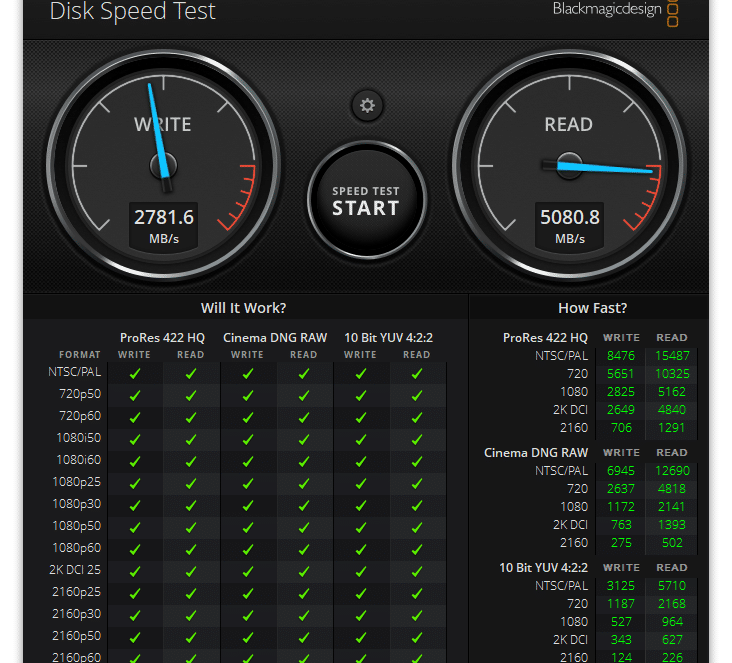Screen dimensions: 732x663
Task: Click 2160p25 10 Bit YUV write checkmark
Action: pyautogui.click(x=361, y=593)
